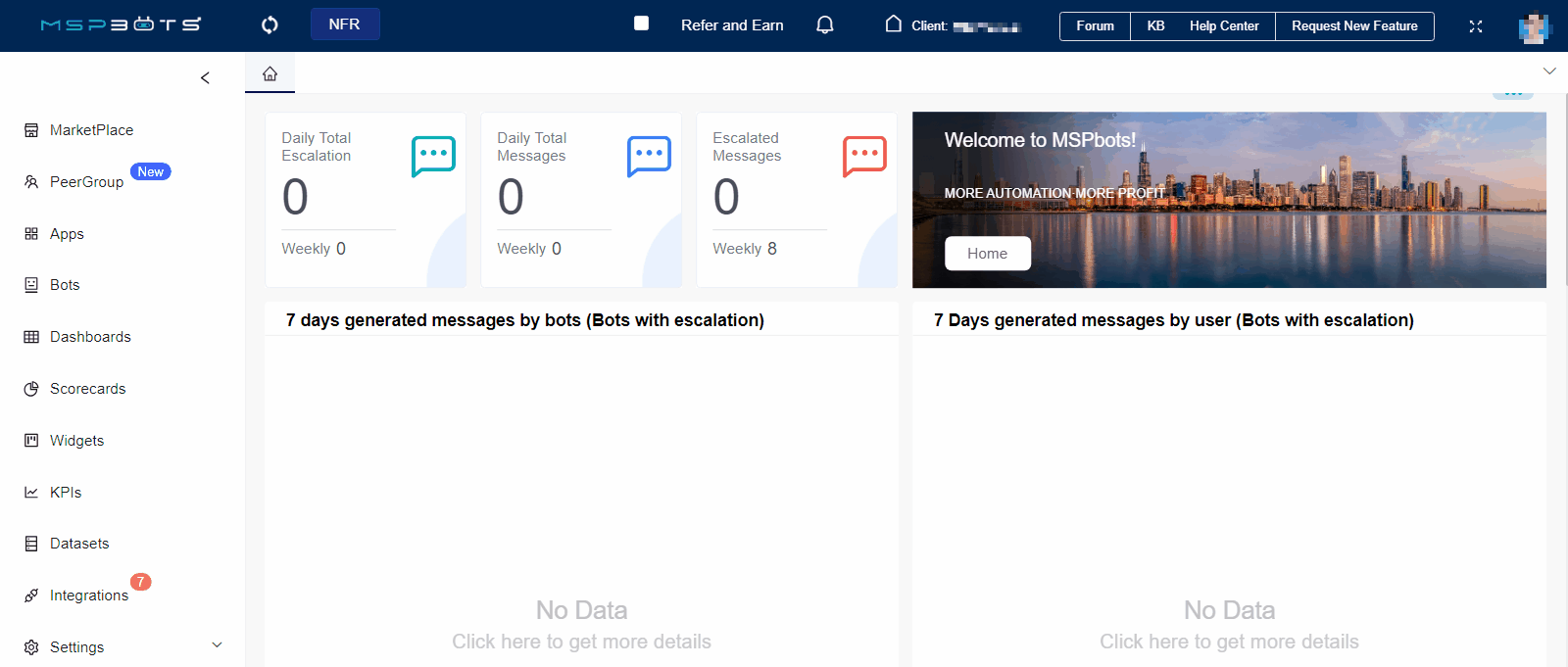Open the Help Center
Image resolution: width=1568 pixels, height=667 pixels.
[1224, 26]
